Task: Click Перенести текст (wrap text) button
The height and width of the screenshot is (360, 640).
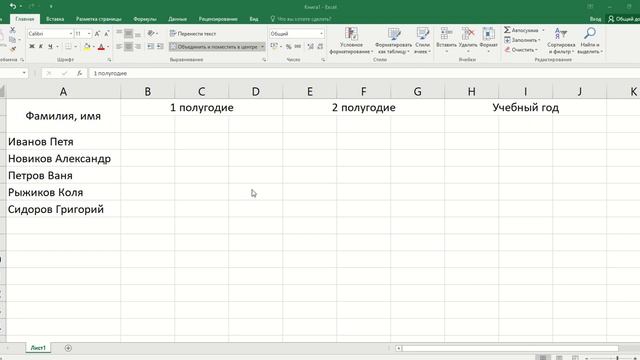Action: [193, 33]
